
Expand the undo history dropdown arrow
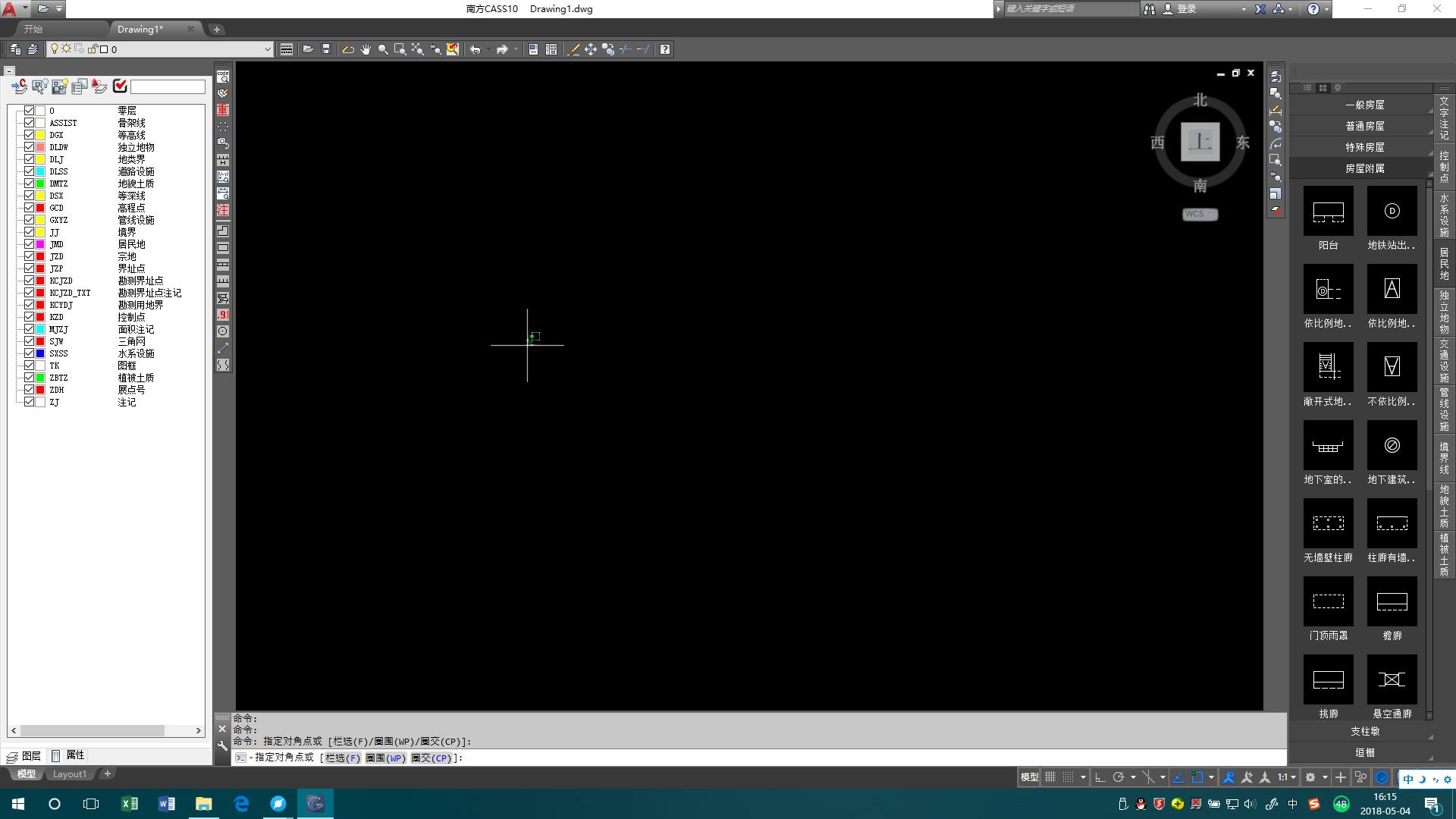487,49
